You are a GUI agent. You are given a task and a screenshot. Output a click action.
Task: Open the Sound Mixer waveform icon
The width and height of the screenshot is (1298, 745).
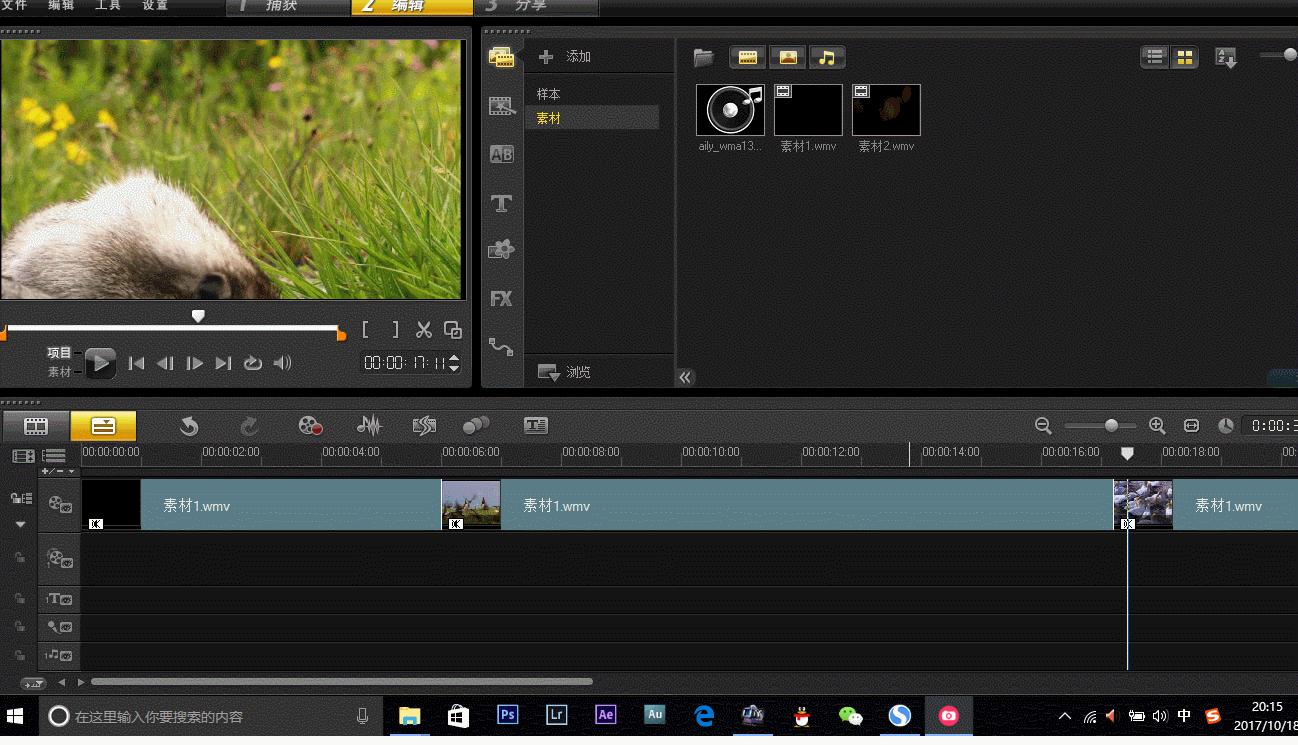click(369, 426)
